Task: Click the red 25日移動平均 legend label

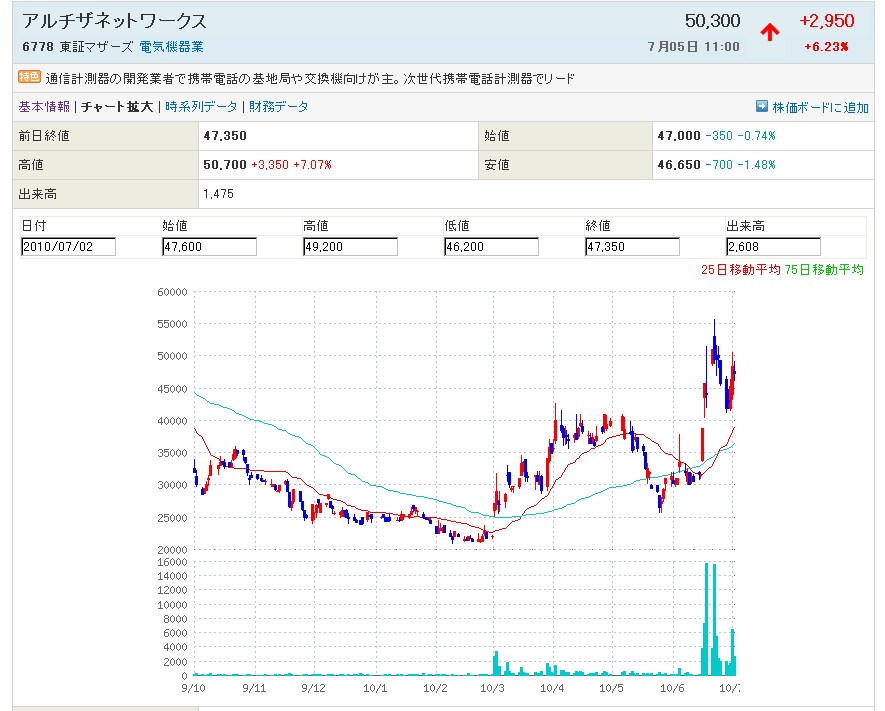Action: click(740, 269)
